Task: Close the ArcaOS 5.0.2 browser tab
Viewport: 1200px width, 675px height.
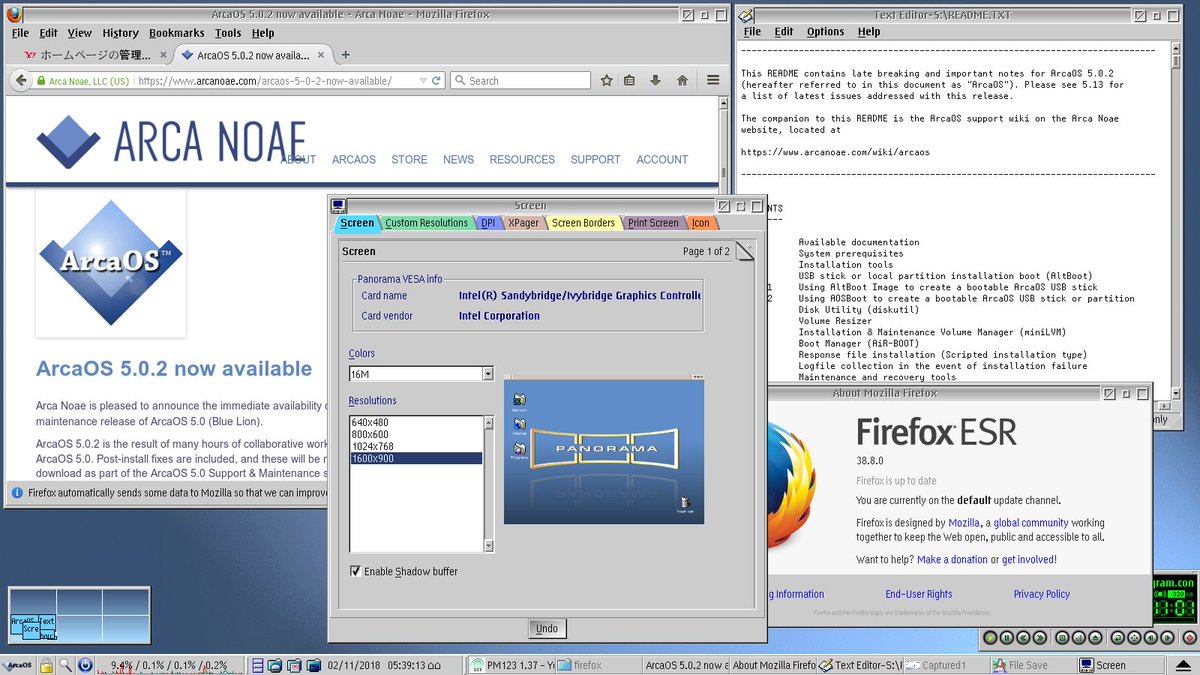Action: 321,56
